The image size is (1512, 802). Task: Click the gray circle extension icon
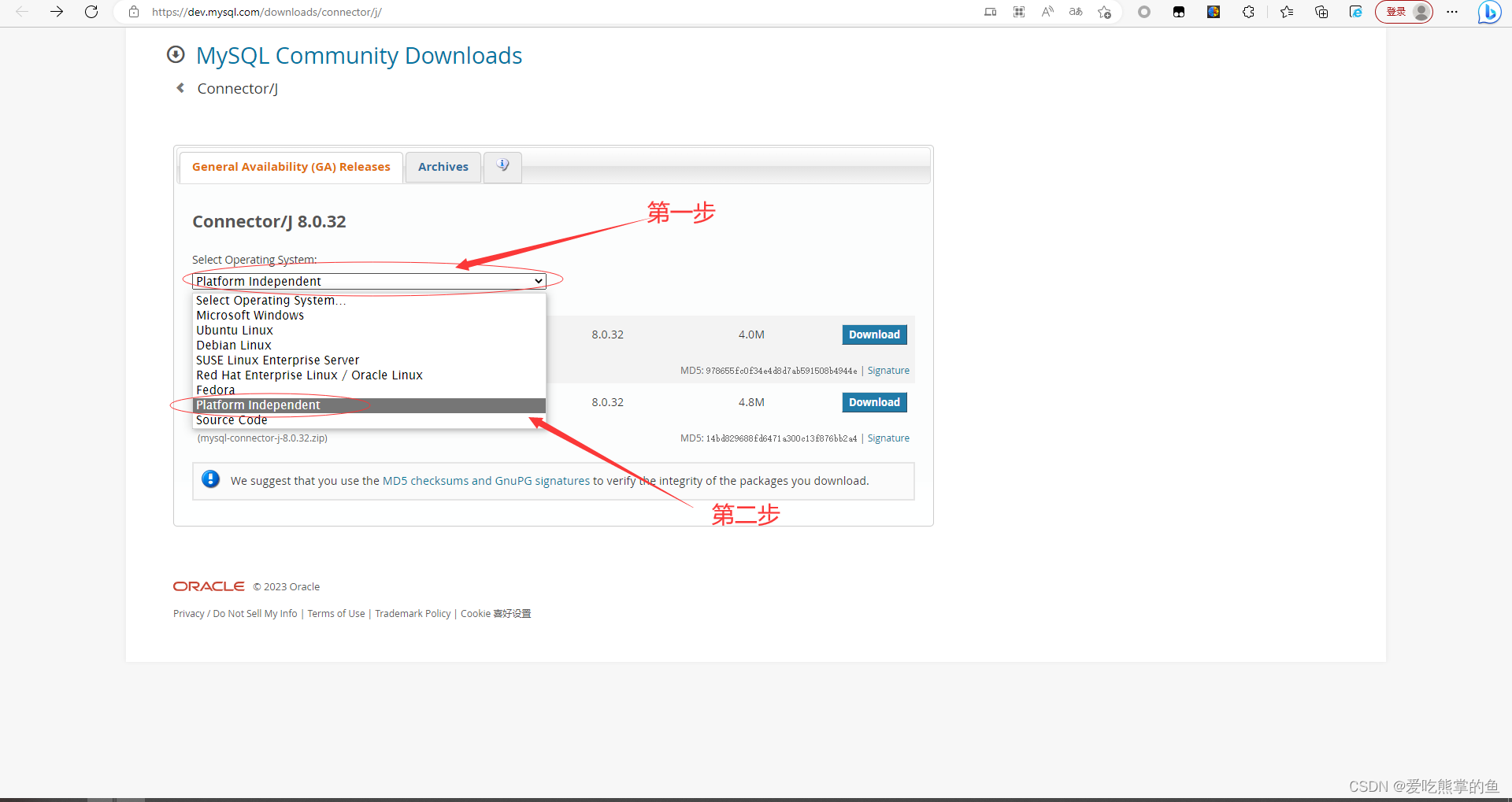1144,12
